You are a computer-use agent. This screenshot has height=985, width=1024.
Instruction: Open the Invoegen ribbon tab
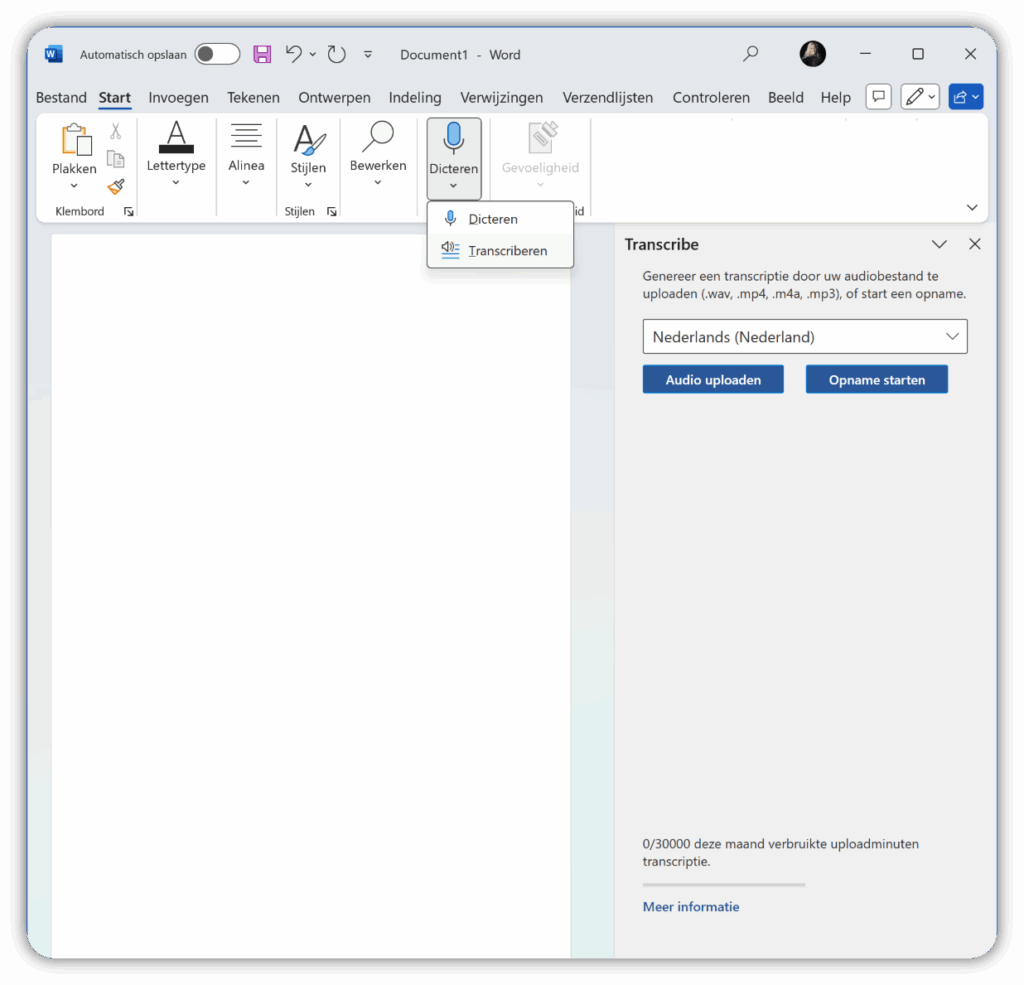[x=178, y=97]
